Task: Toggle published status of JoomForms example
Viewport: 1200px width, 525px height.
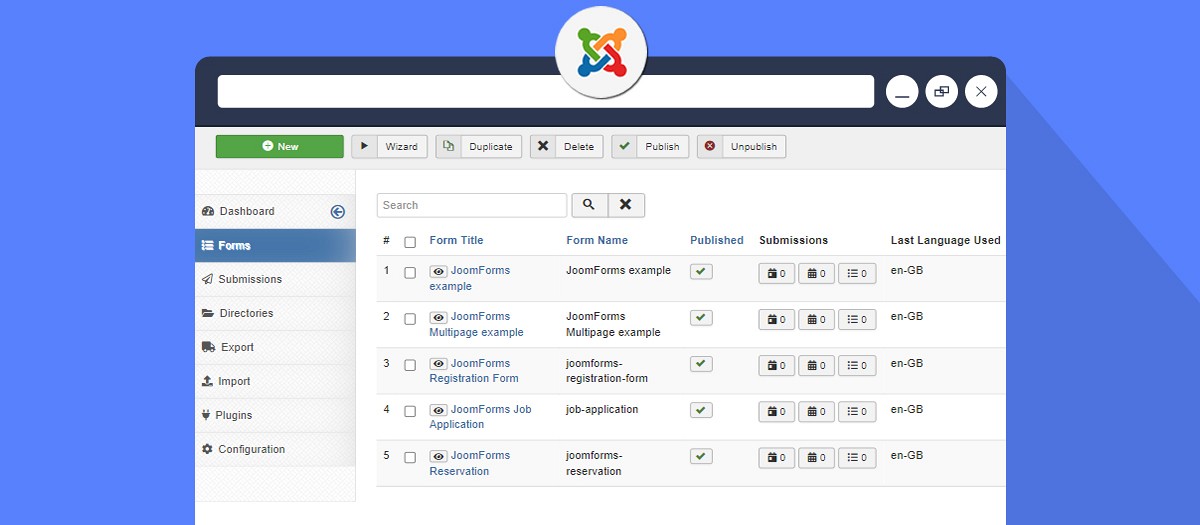Action: pos(702,271)
